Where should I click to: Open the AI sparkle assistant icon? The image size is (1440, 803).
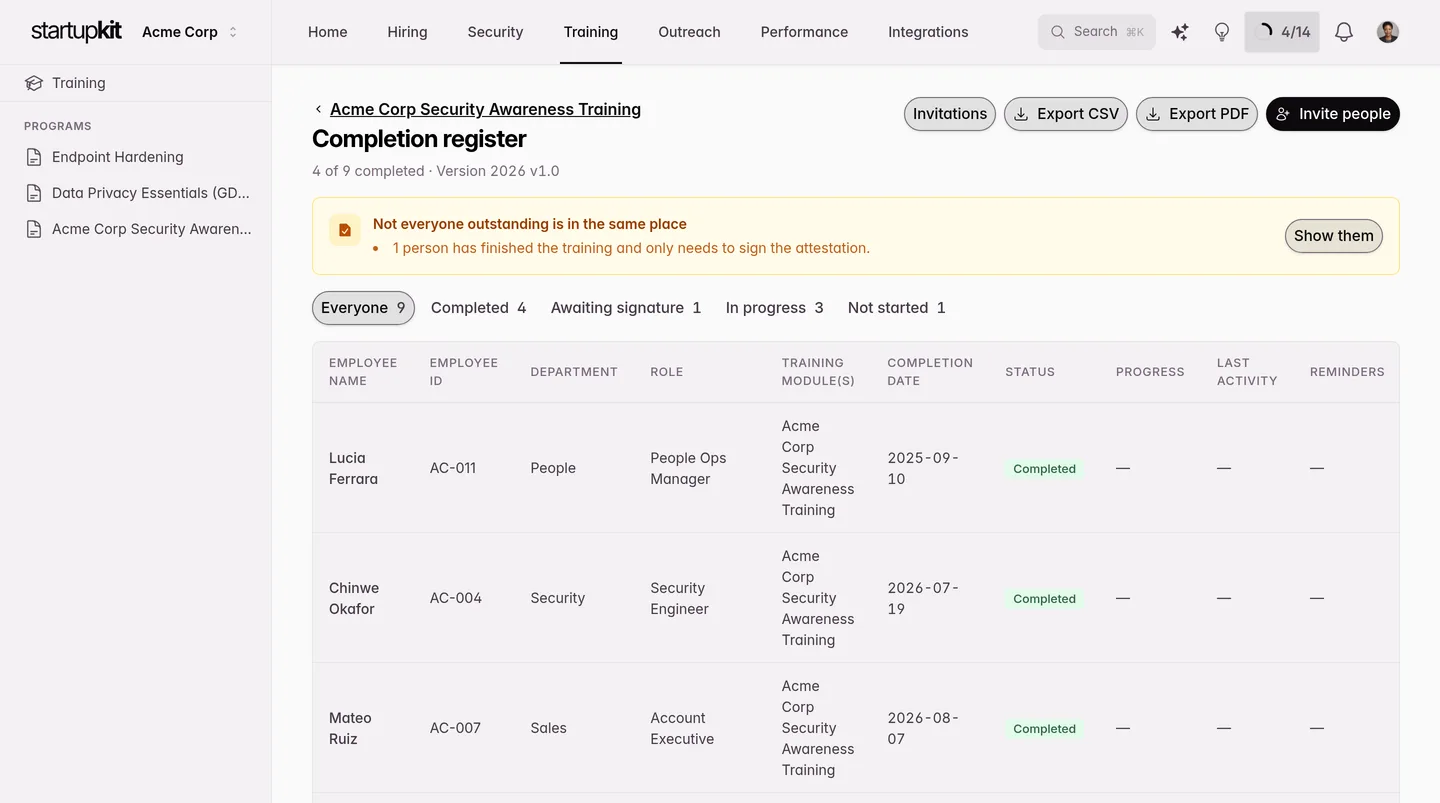1180,32
